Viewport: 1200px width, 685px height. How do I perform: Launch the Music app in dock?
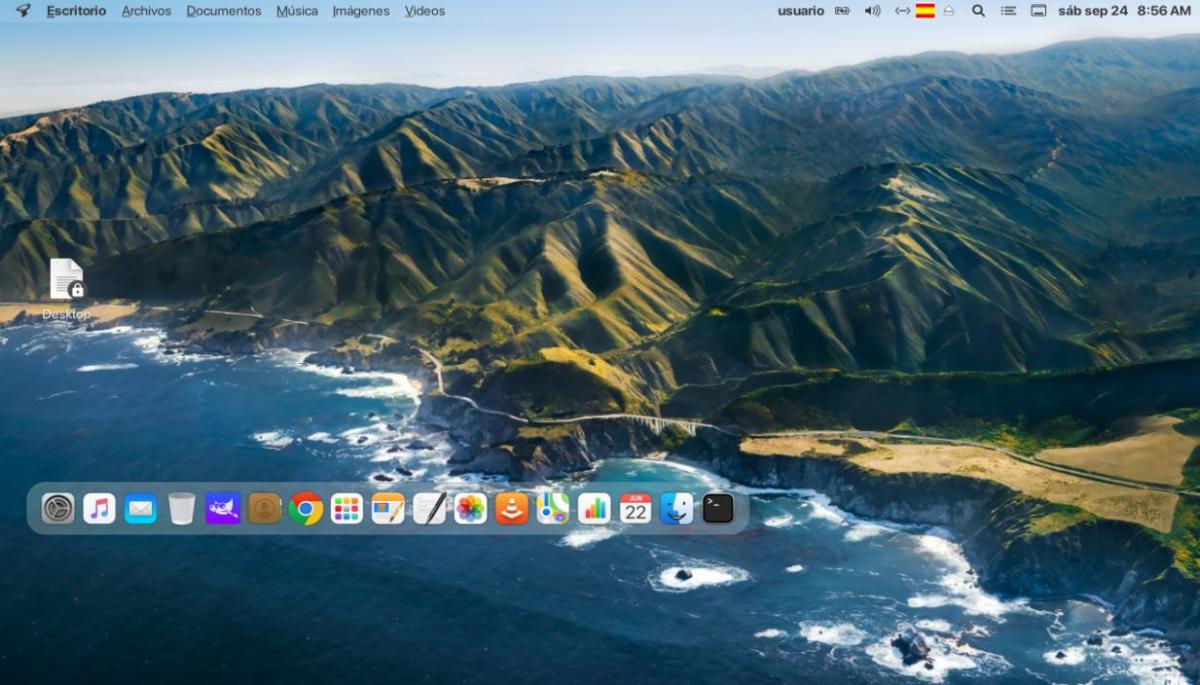point(99,509)
